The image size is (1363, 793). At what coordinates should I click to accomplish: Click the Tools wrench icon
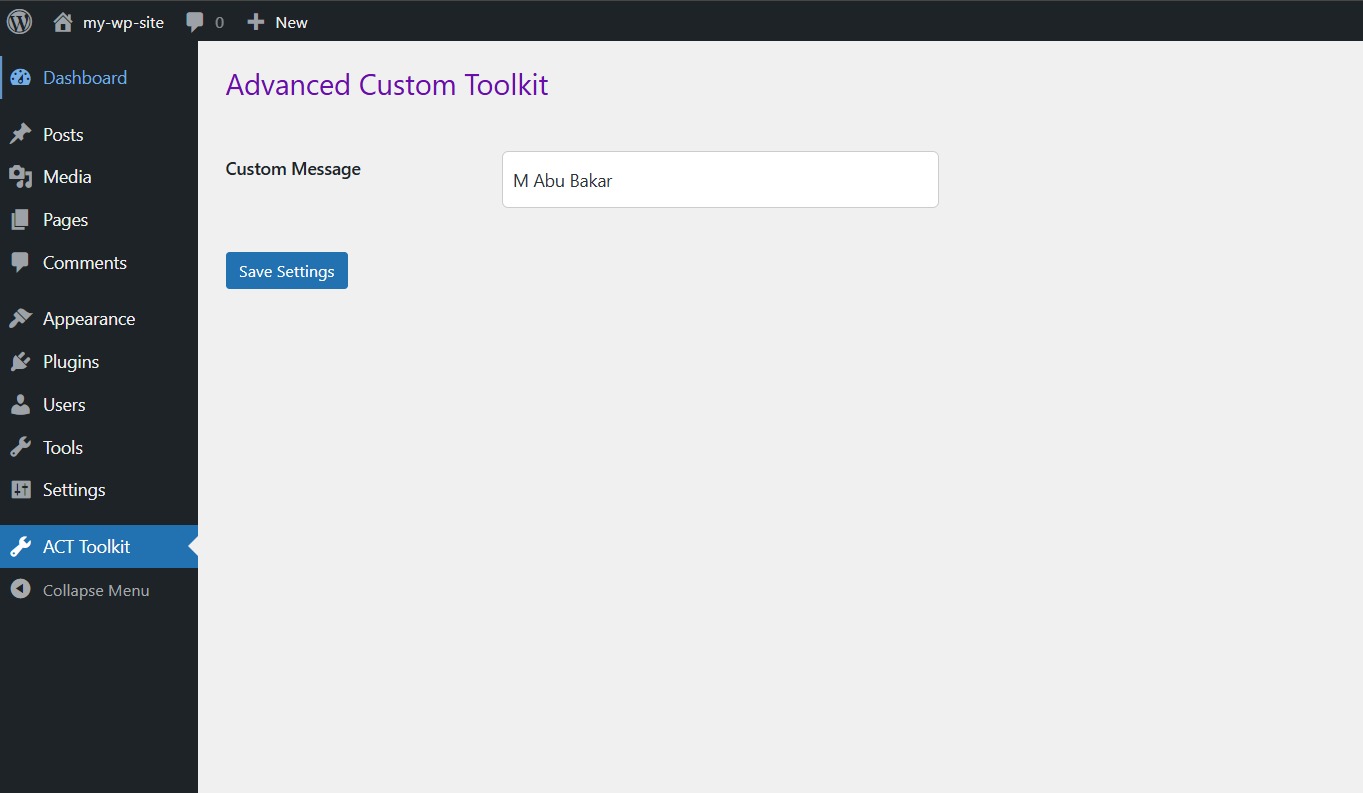(20, 447)
